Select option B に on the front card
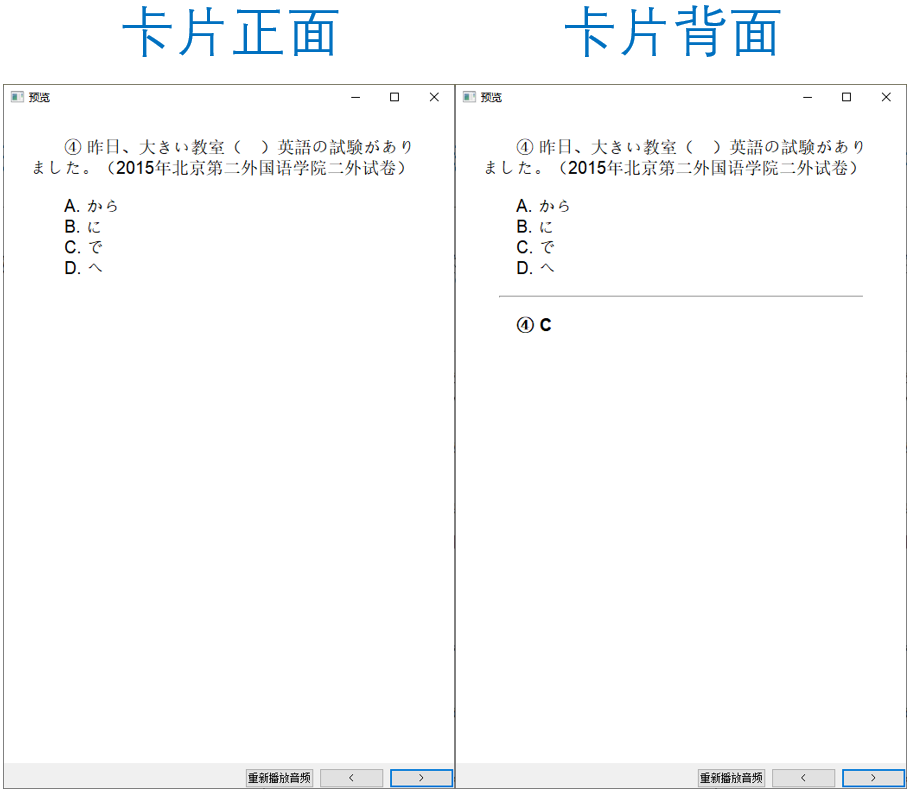 [x=83, y=227]
